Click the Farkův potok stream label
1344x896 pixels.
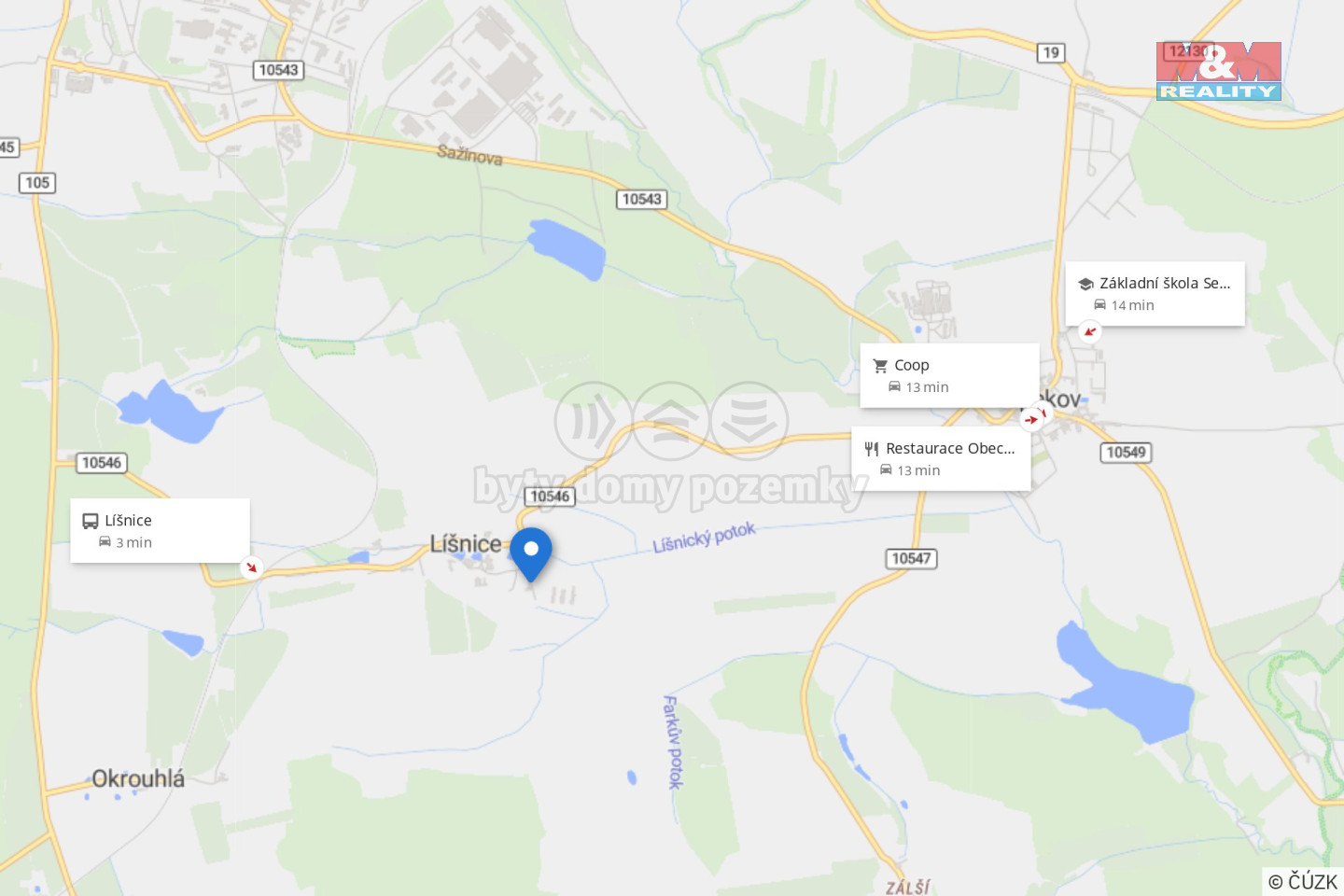(x=672, y=742)
